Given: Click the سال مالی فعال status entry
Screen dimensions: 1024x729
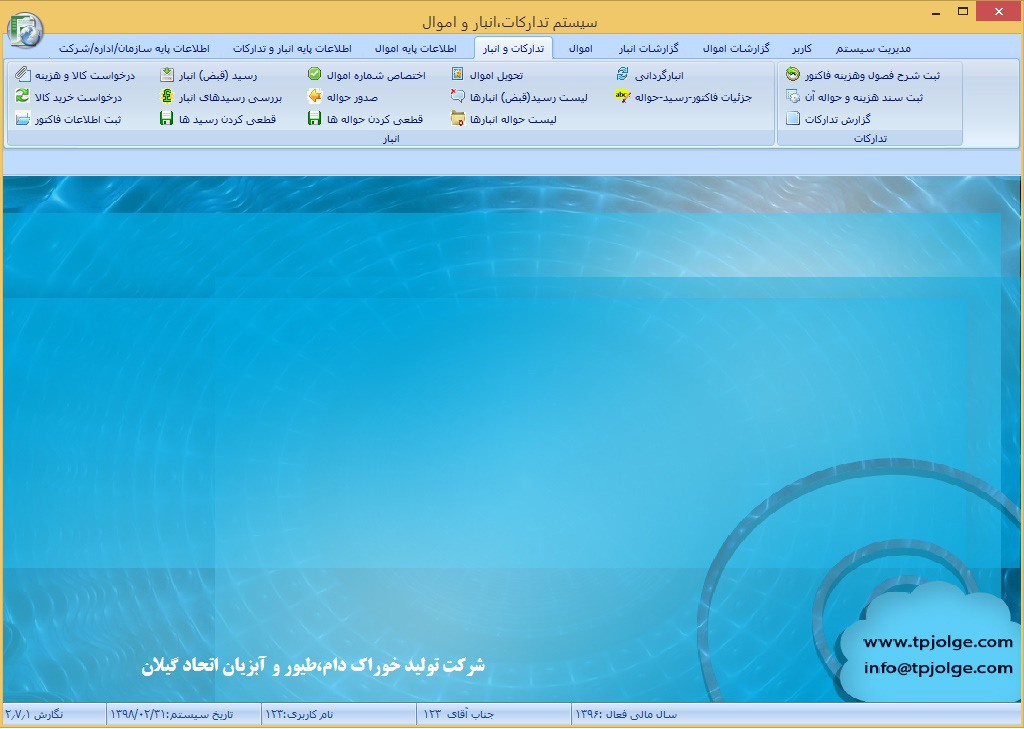Looking at the screenshot, I should [626, 714].
